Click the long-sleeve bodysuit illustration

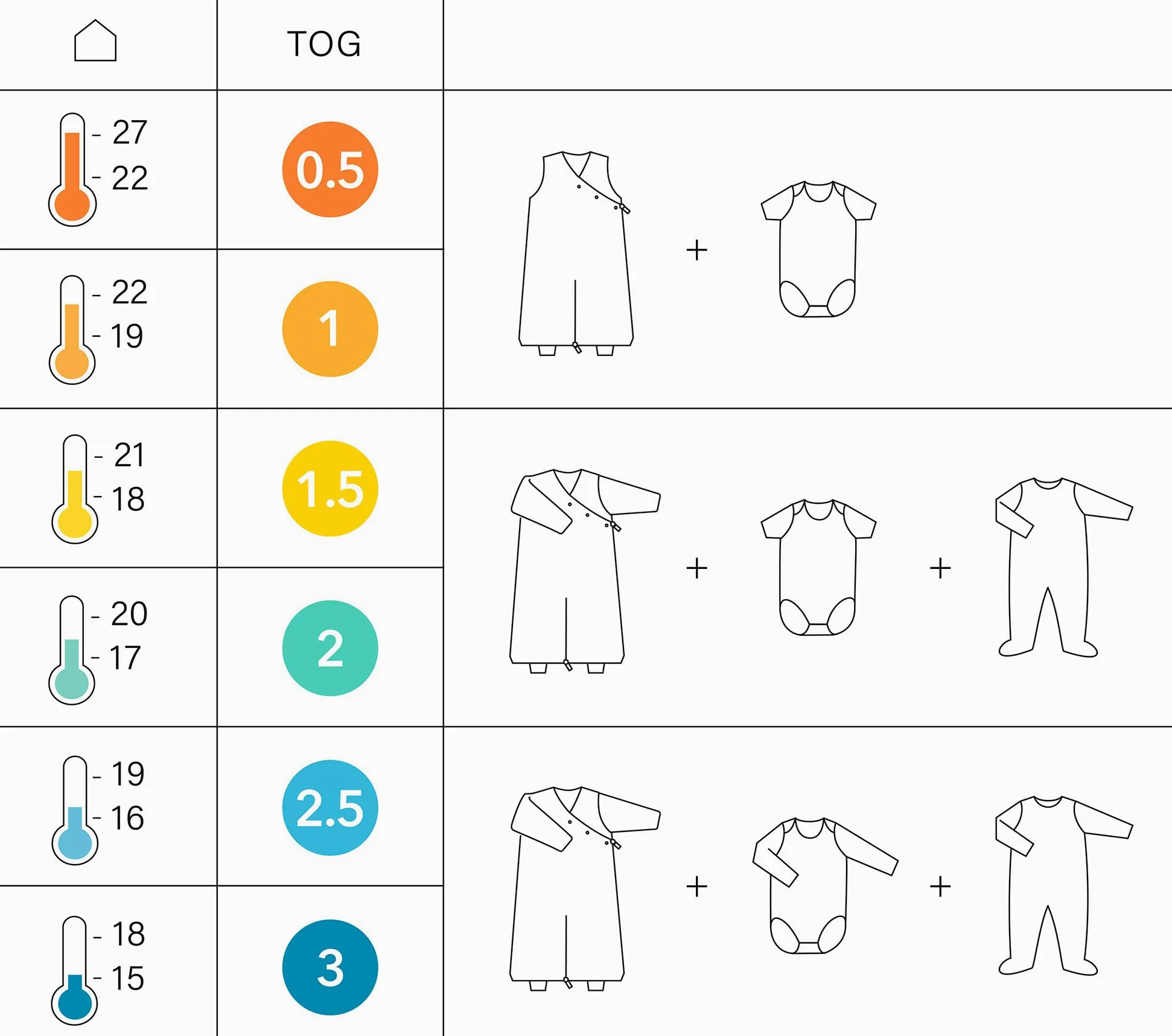825,886
